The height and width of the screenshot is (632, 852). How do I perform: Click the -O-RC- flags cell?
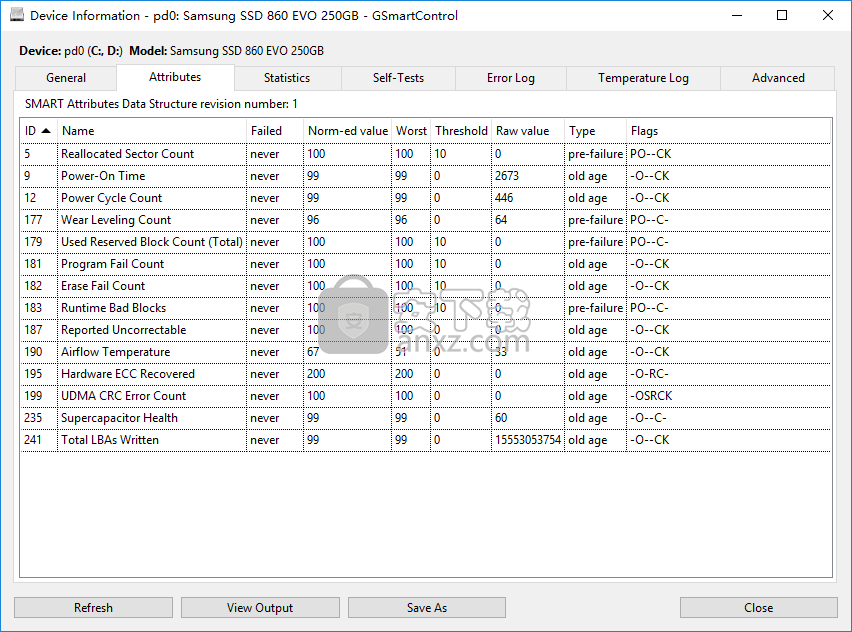(x=649, y=374)
